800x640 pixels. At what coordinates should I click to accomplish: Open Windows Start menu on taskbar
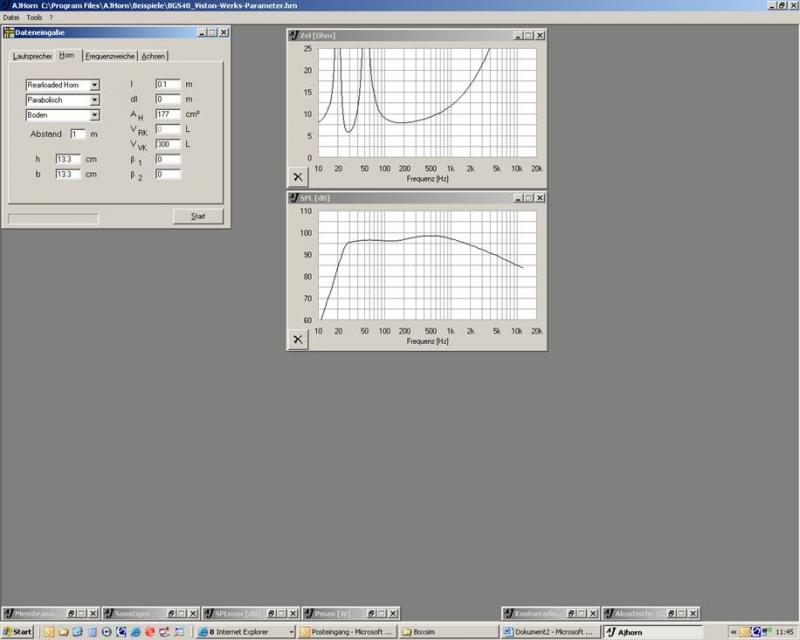tap(18, 632)
